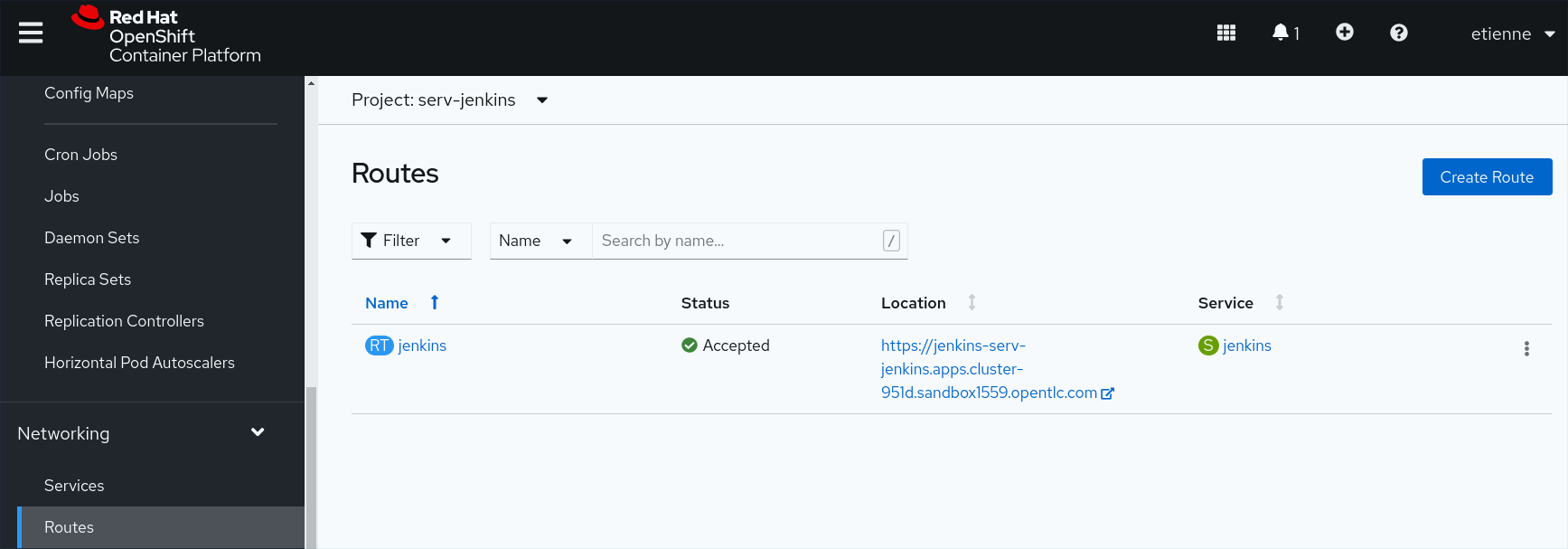This screenshot has height=549, width=1568.
Task: Click the sidebar scroll up arrow
Action: (x=311, y=83)
